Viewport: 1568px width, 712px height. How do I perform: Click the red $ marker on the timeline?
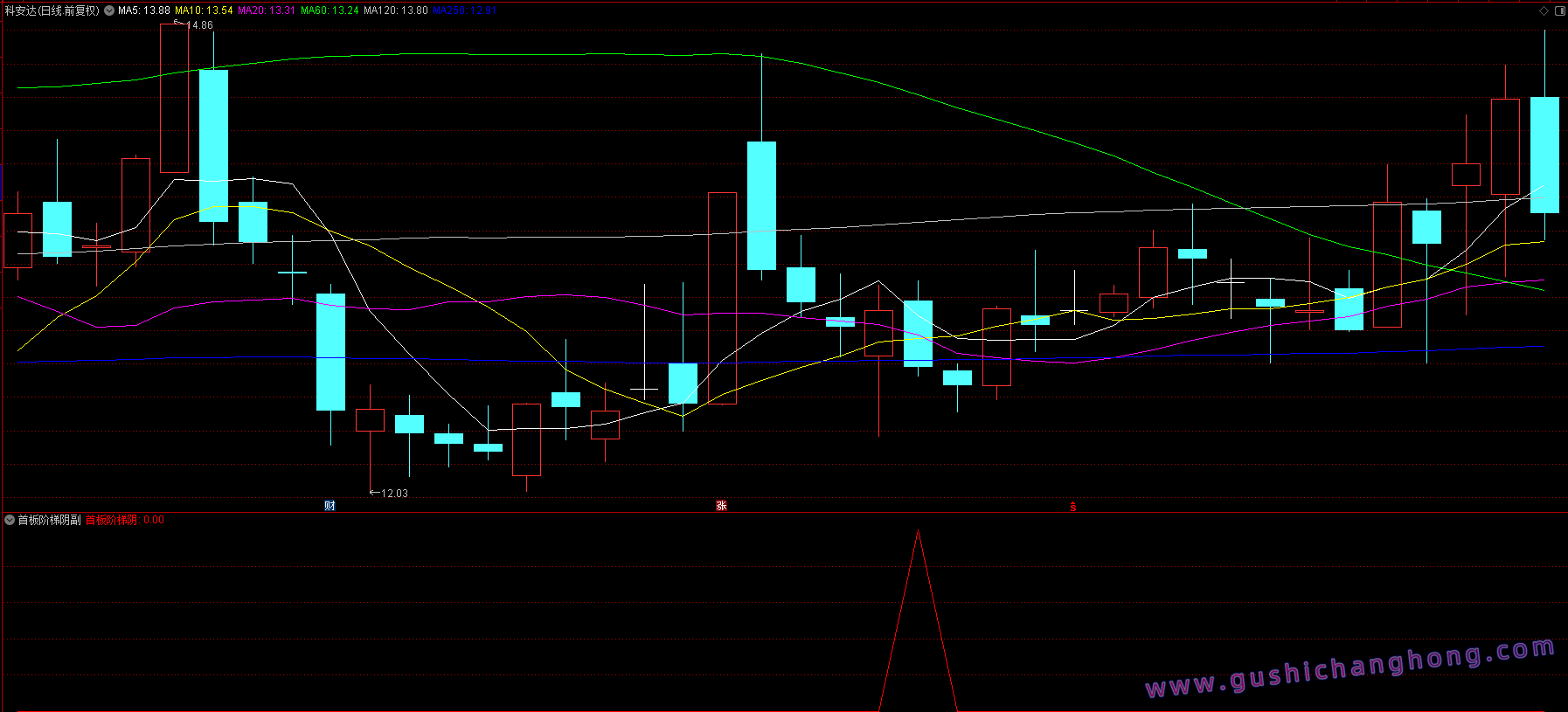click(x=1073, y=507)
